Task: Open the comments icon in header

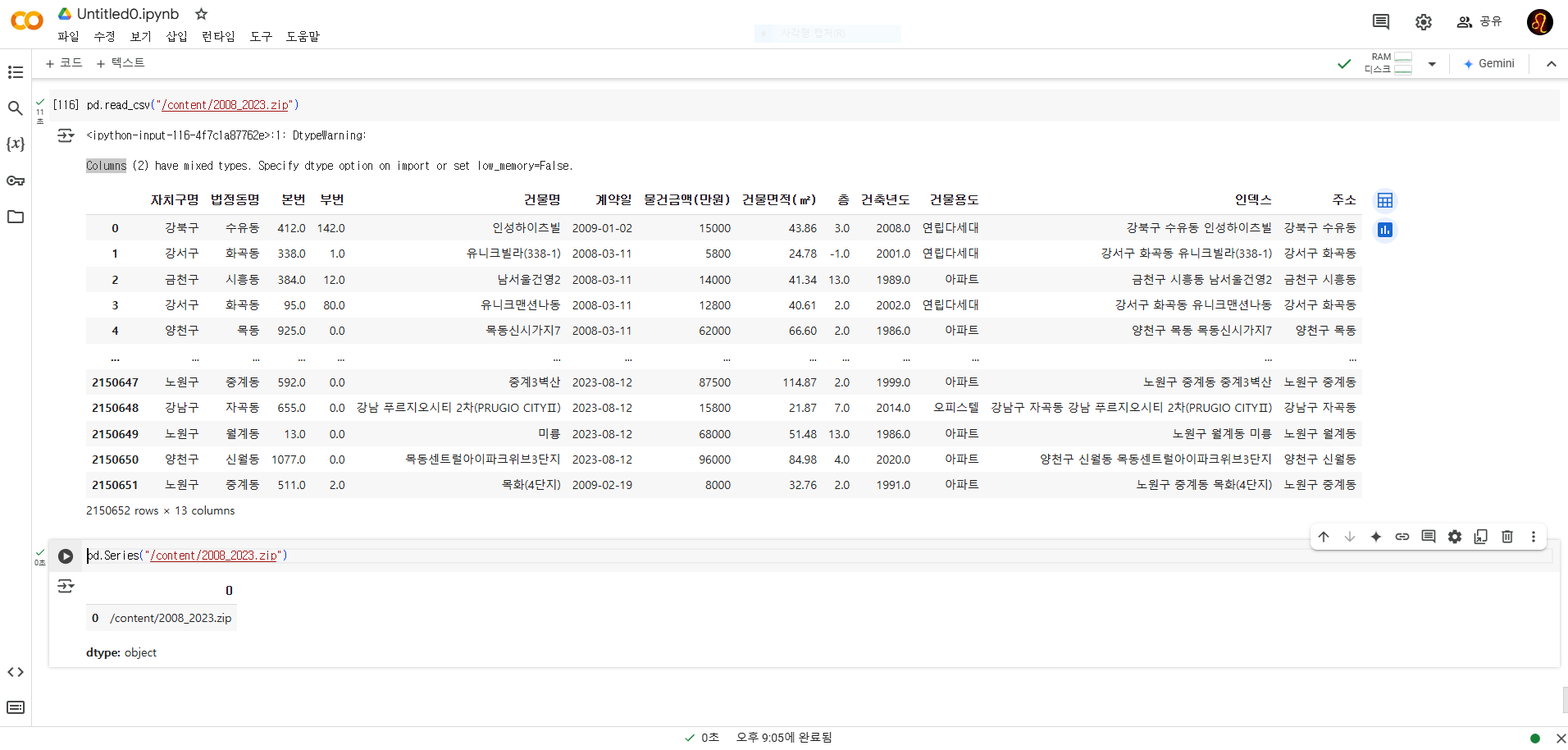Action: pos(1381,22)
